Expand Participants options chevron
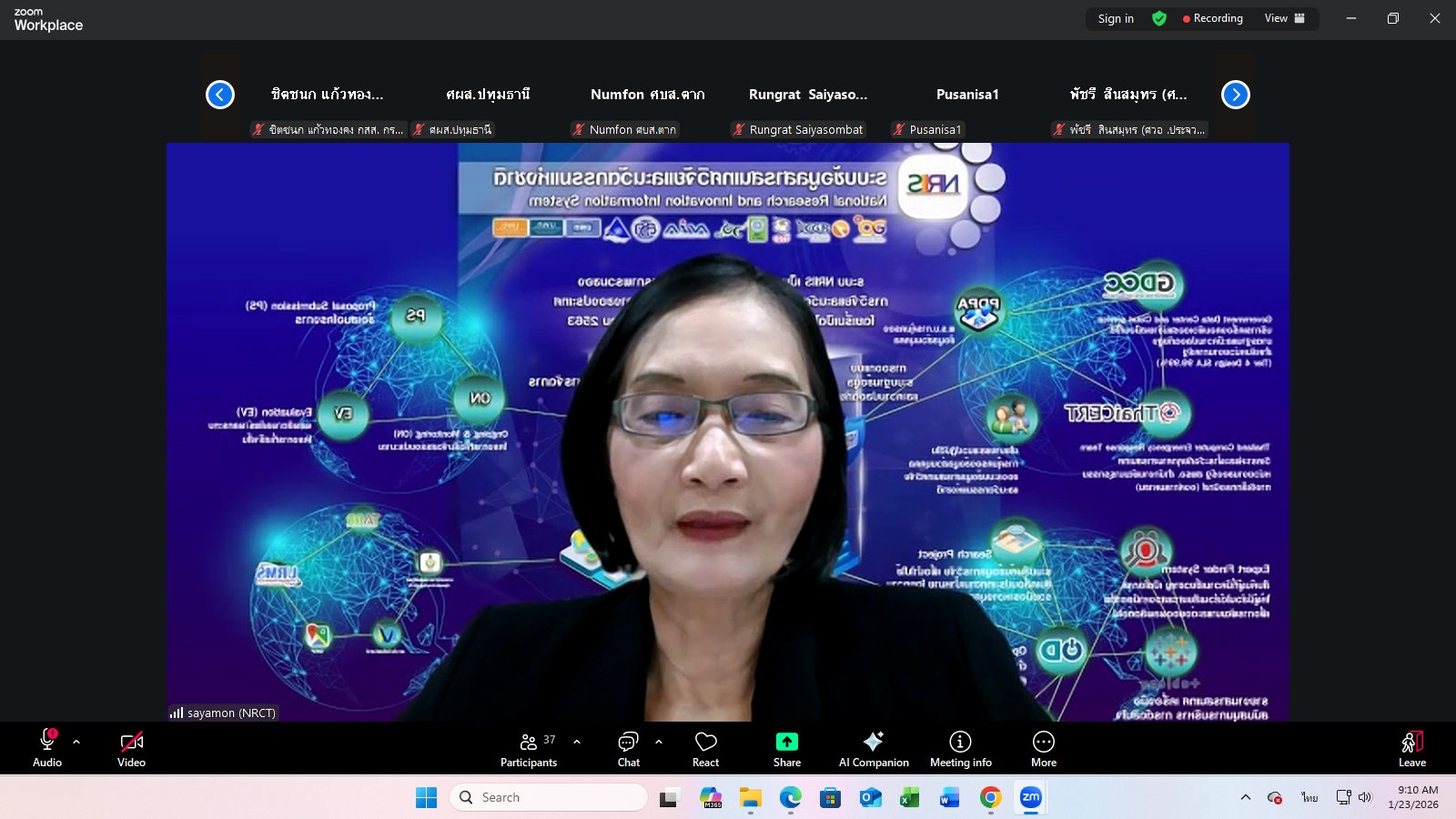 577,742
